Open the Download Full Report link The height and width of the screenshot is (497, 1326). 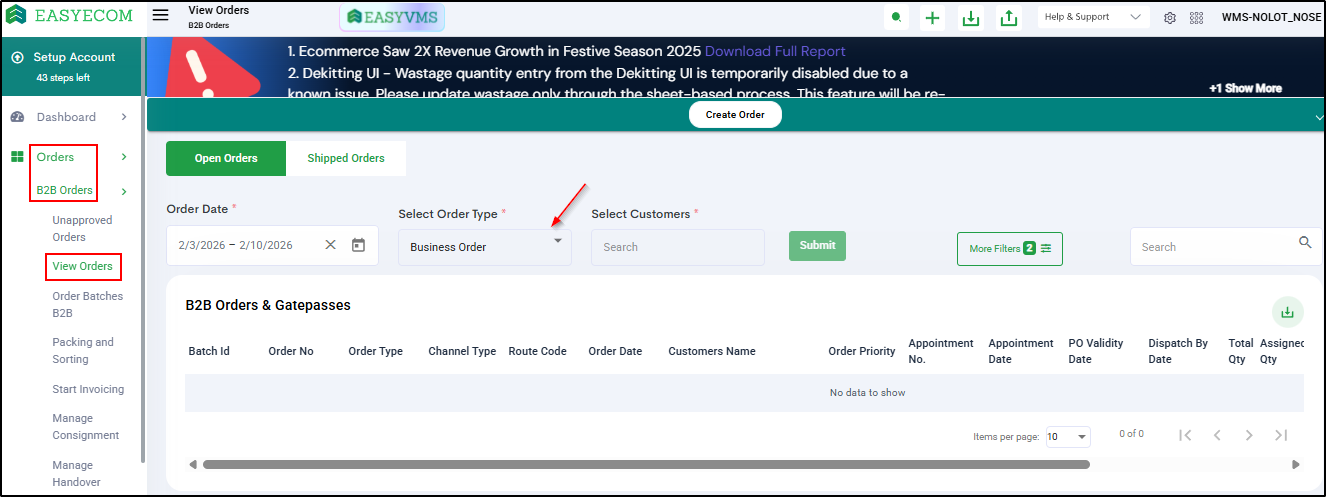pos(775,51)
